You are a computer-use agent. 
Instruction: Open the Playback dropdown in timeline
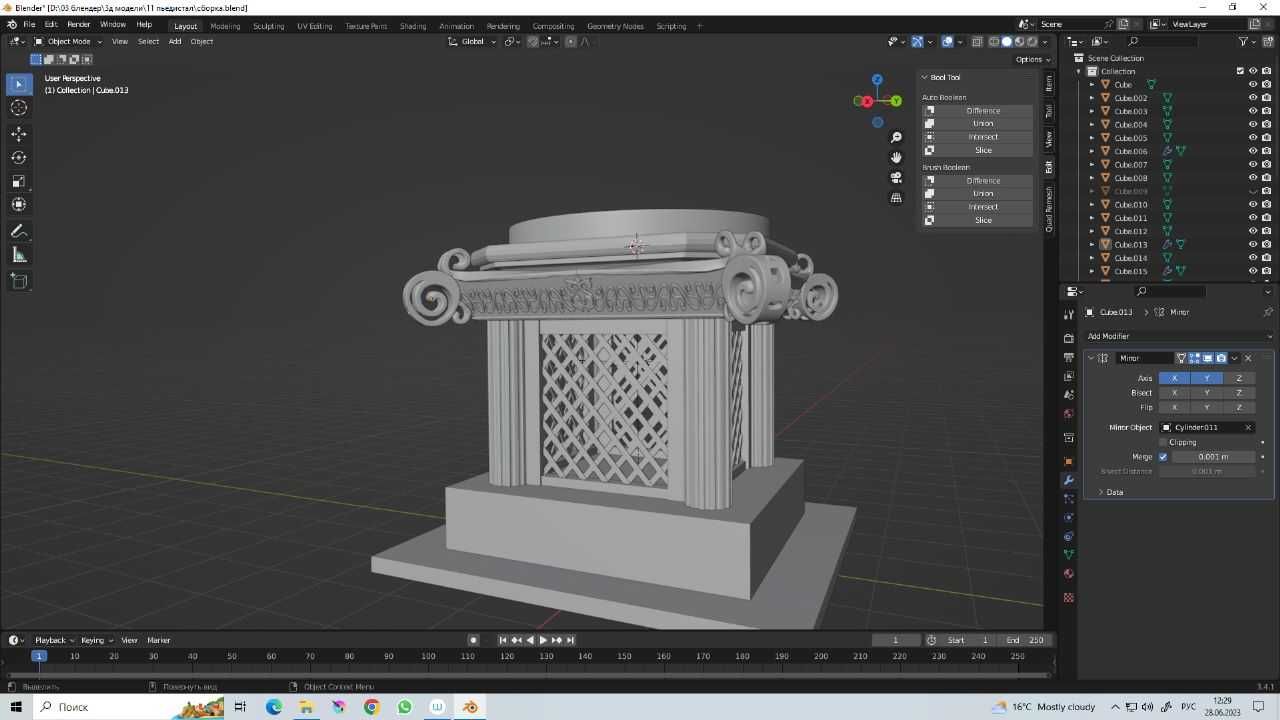pos(53,640)
